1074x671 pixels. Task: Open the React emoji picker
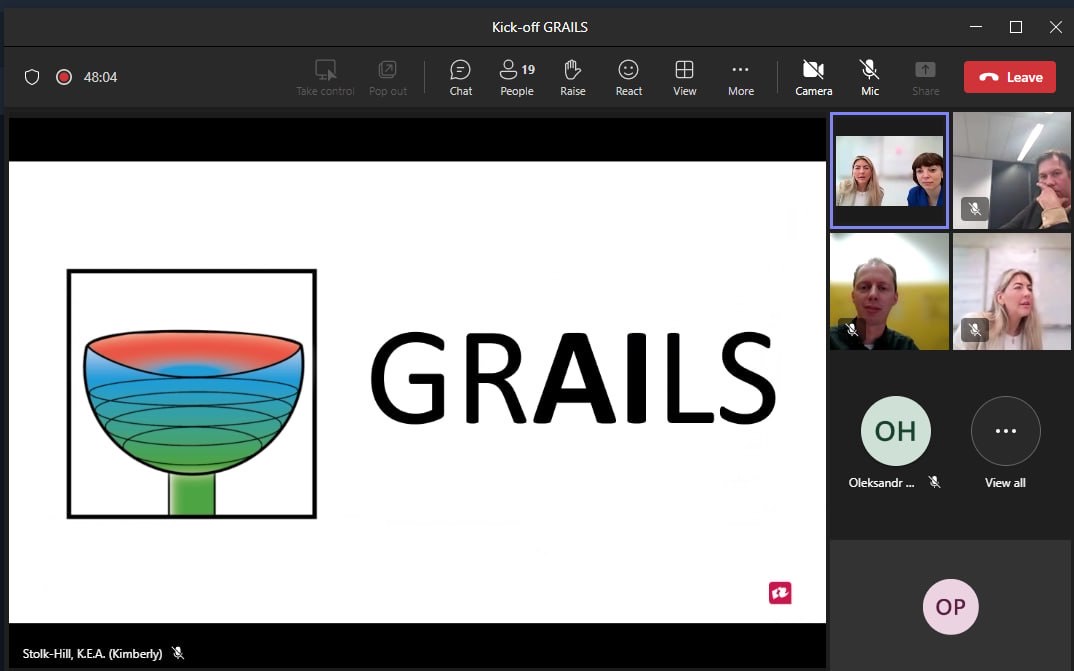[628, 77]
